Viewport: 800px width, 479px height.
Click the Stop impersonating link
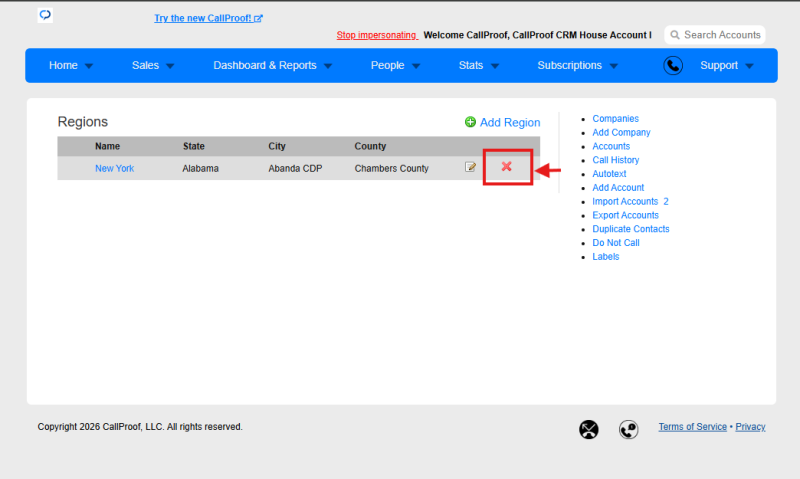[377, 35]
